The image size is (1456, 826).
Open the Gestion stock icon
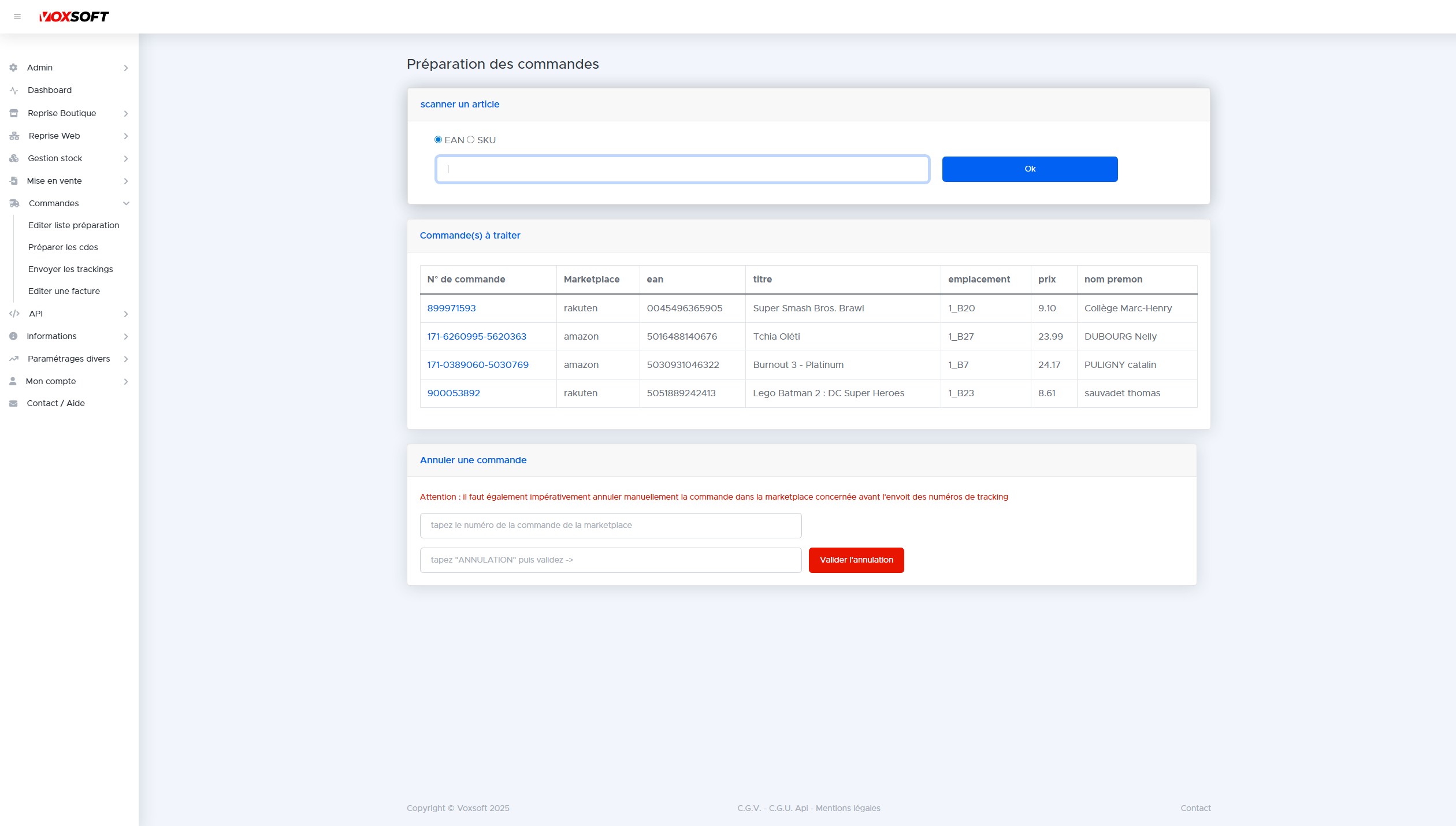tap(13, 158)
